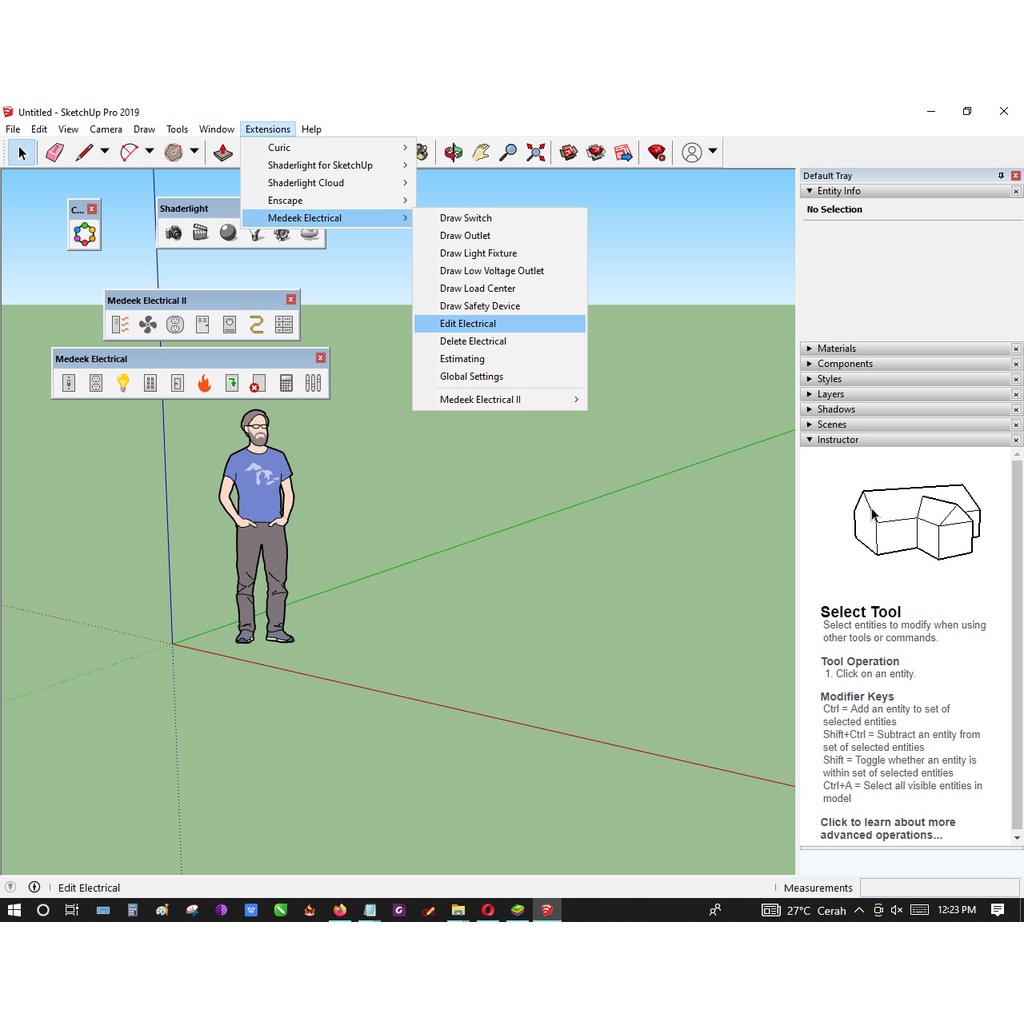Select the duplex outlet icon in Medeek Electrical II
1024x1024 pixels.
tap(175, 324)
